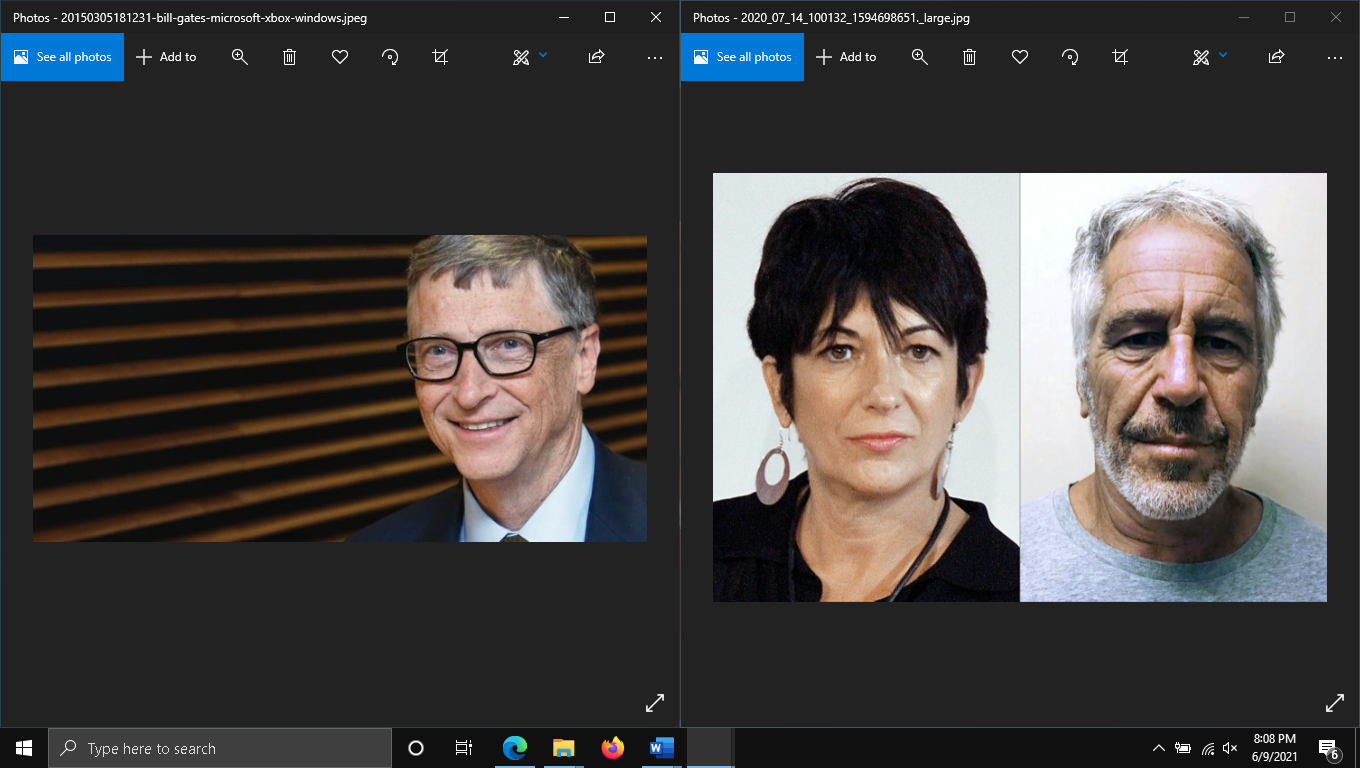Click See all photos in left Photos window
This screenshot has width=1360, height=768.
pos(62,57)
